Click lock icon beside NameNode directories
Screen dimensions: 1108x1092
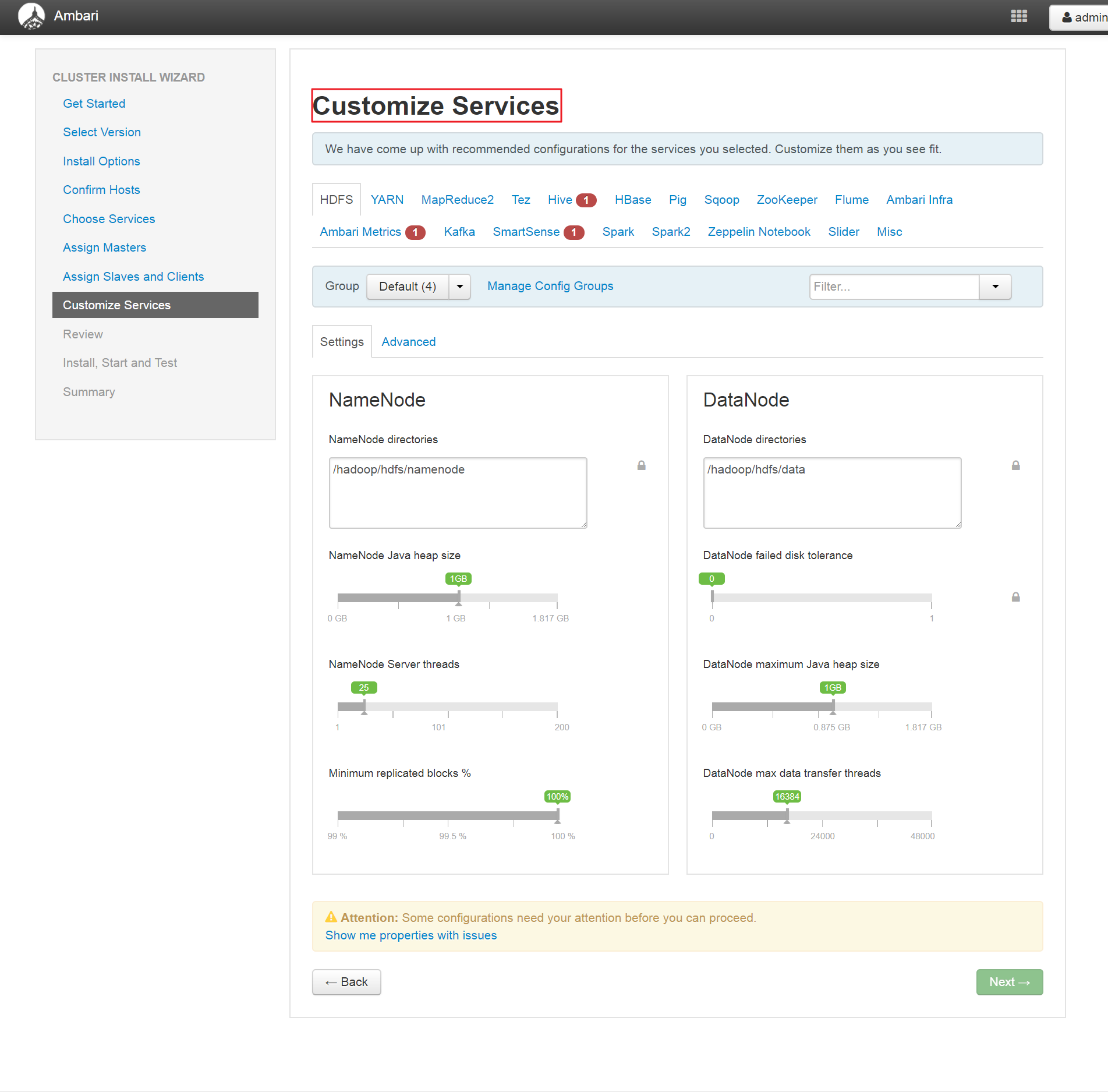641,465
